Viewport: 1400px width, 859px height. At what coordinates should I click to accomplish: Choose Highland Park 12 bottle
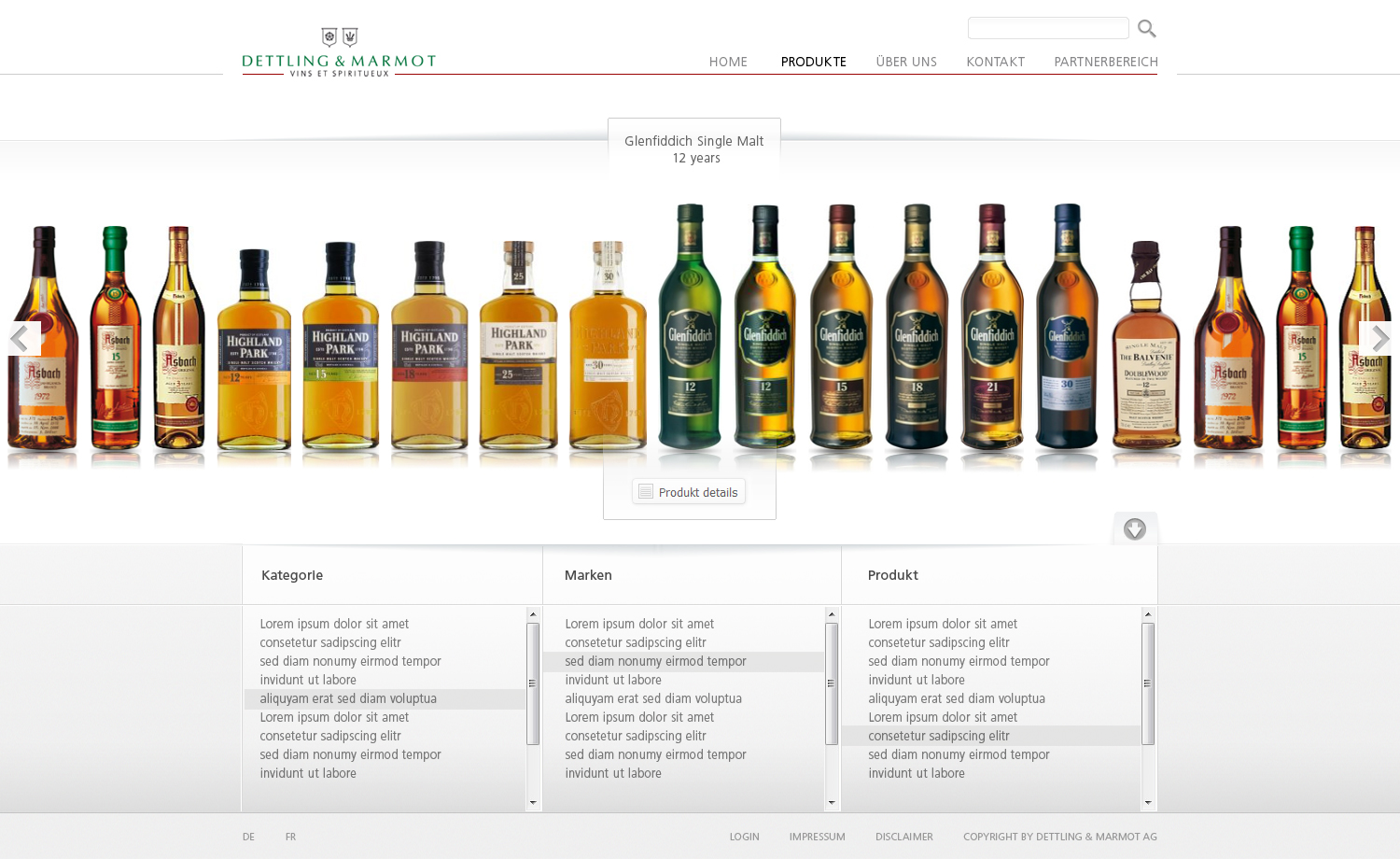254,350
